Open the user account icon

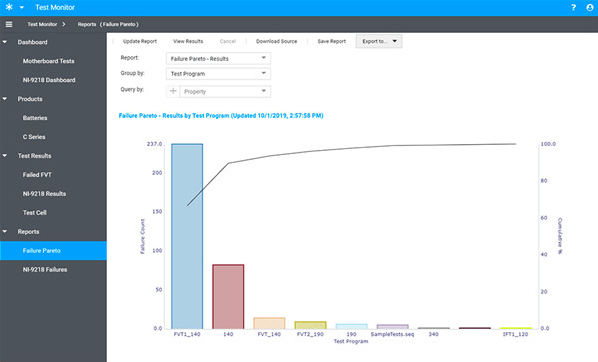(x=590, y=7)
